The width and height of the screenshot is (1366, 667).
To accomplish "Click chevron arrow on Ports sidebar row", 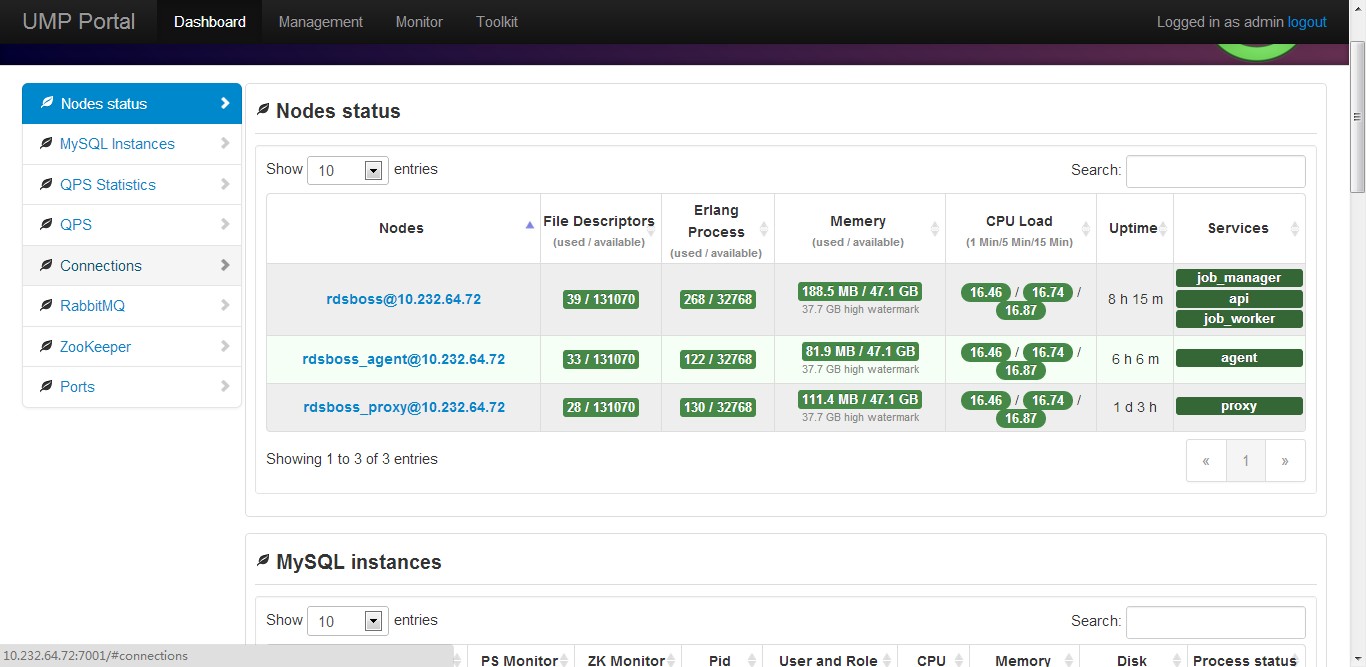I will tap(225, 386).
